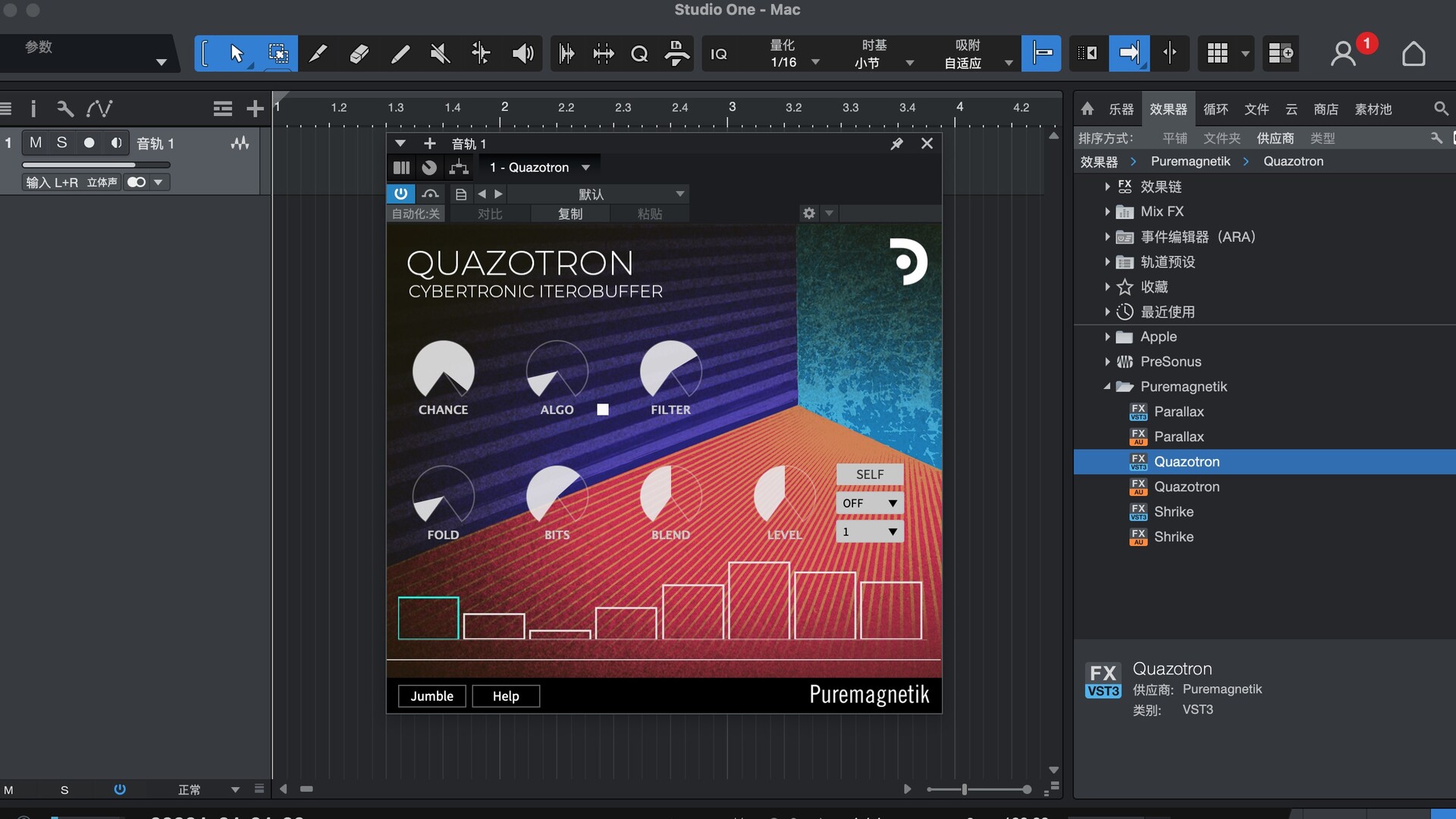Switch to the 商店 browser tab
Screen dimensions: 1456x819
tap(1326, 109)
